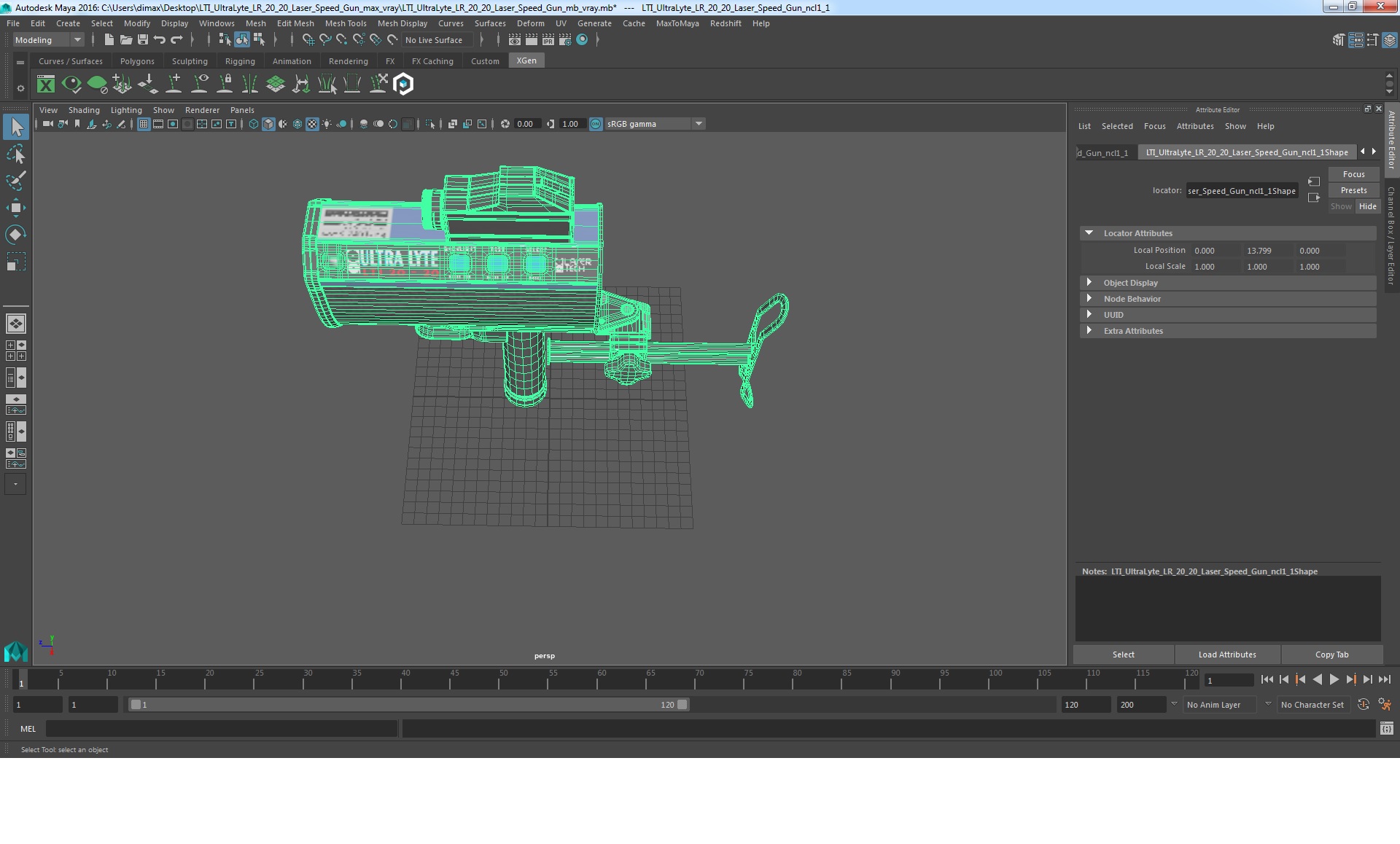The image size is (1400, 844).
Task: Open the Modeling menu set dropdown
Action: [48, 40]
